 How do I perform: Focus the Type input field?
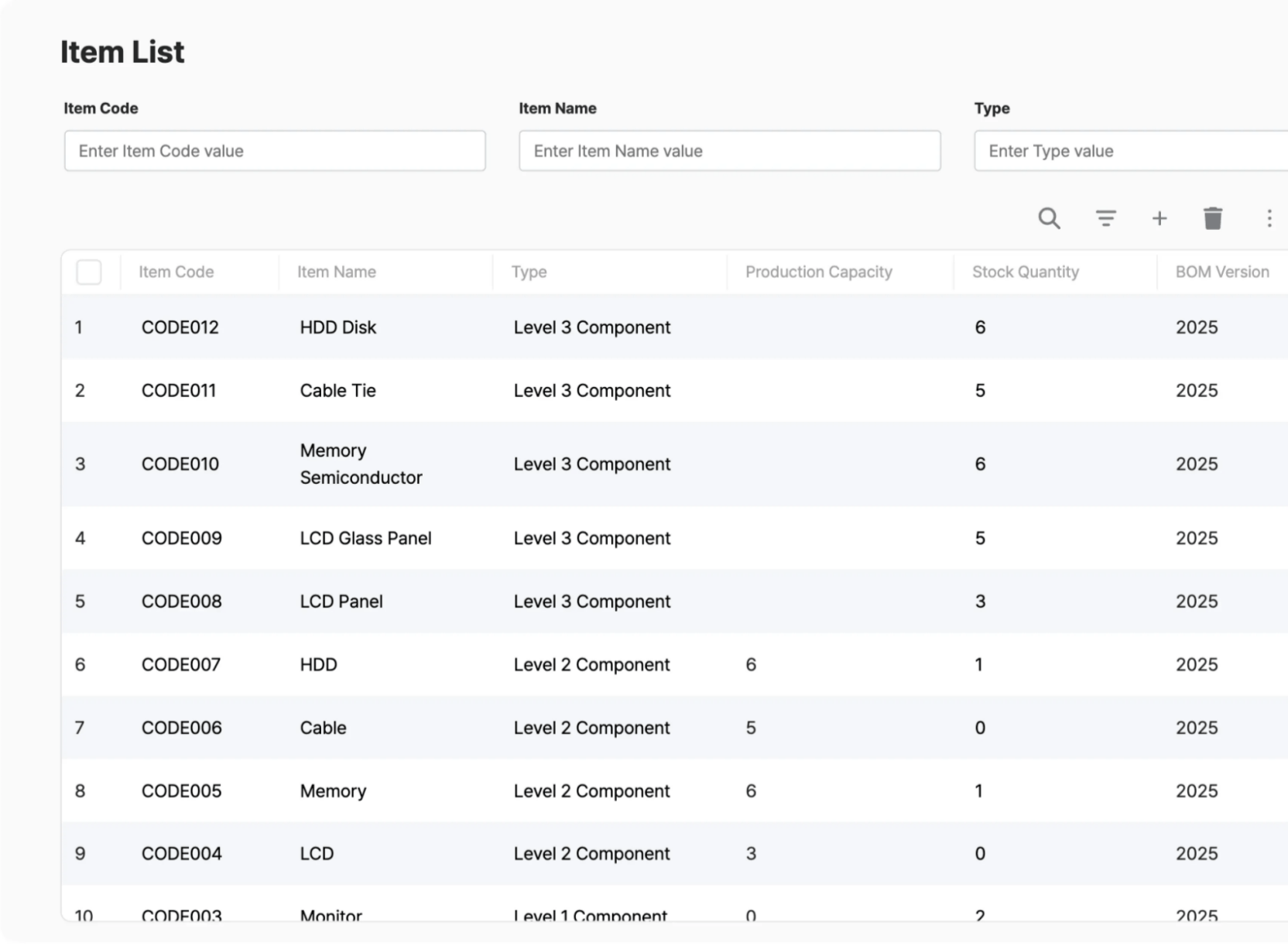[x=1131, y=151]
